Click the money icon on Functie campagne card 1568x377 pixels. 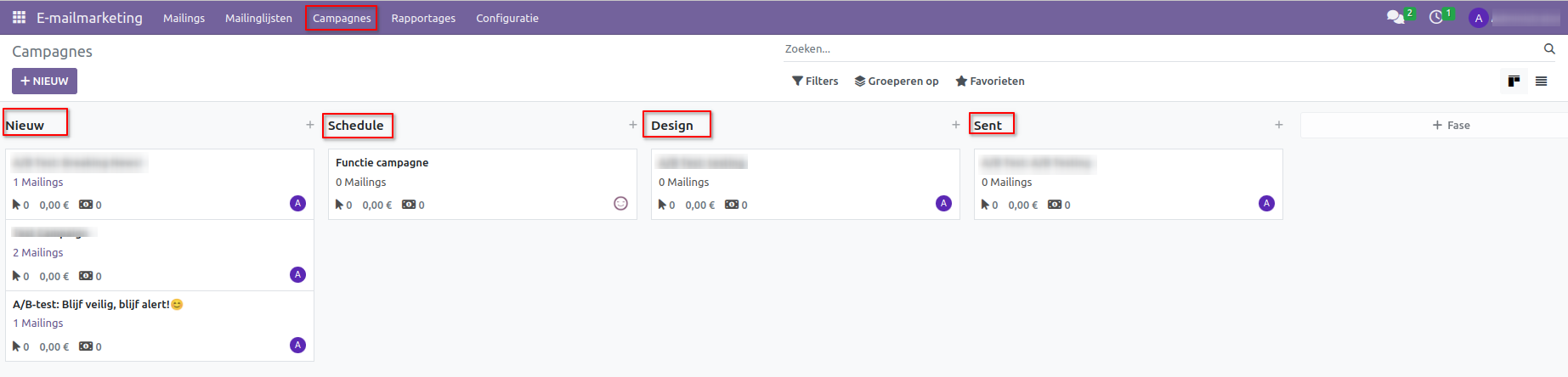pyautogui.click(x=409, y=205)
